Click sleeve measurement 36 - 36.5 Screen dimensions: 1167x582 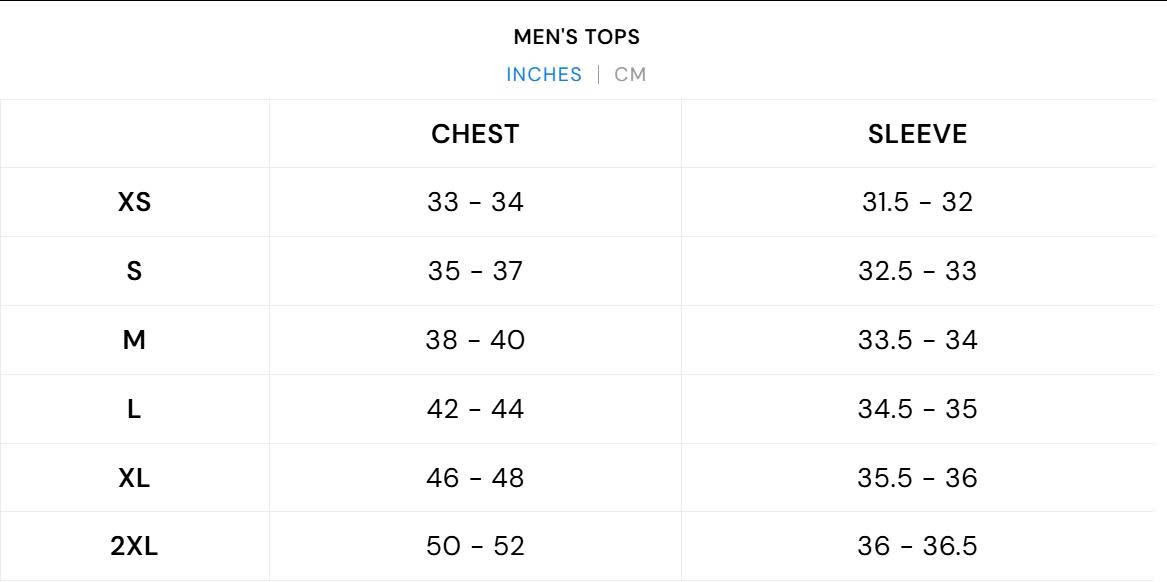point(917,546)
